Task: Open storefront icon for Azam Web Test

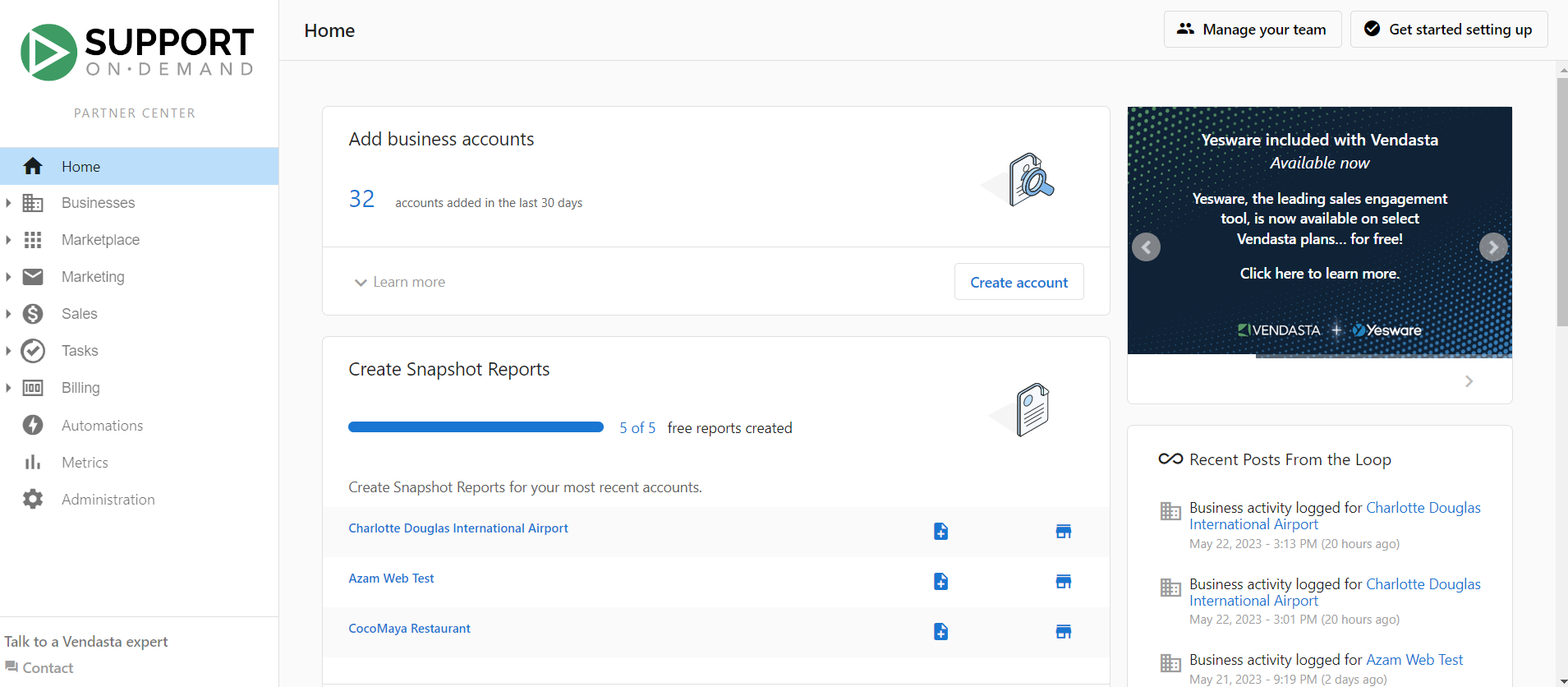Action: point(1064,582)
